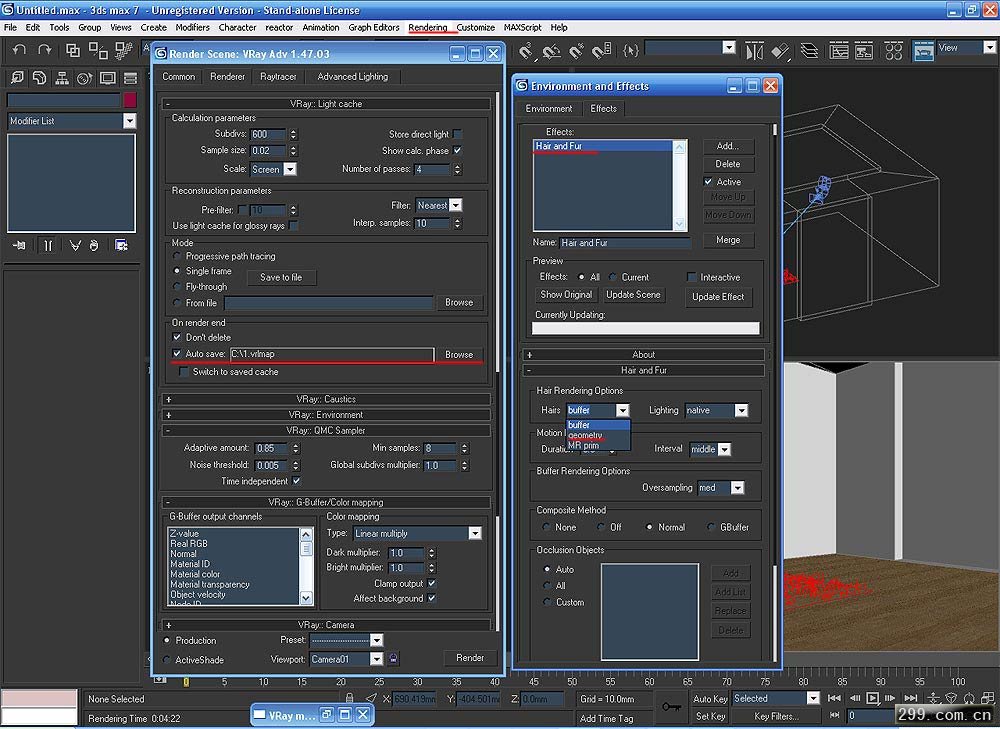Screen dimensions: 1000x729
Task: Click Make Unique icon in modifier stack
Action: tap(75, 245)
